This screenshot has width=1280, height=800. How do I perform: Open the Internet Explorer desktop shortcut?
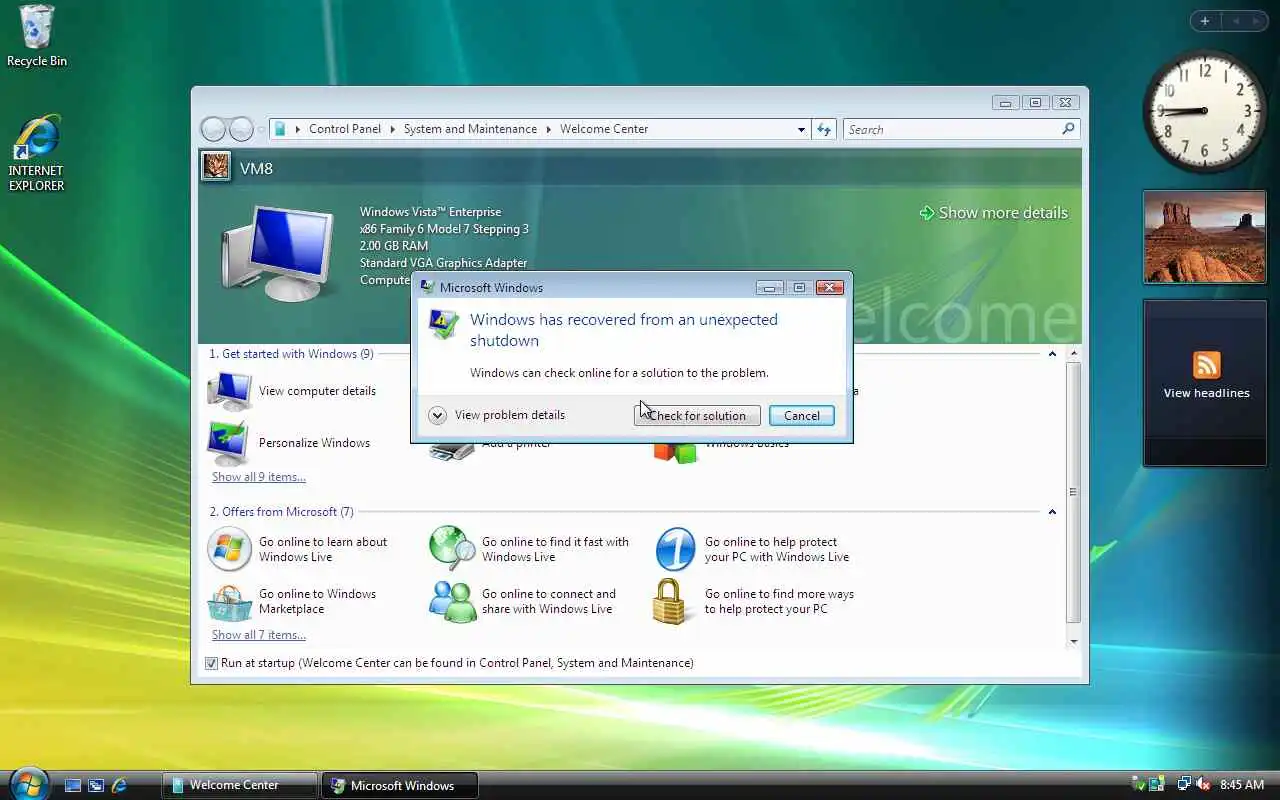click(x=36, y=153)
